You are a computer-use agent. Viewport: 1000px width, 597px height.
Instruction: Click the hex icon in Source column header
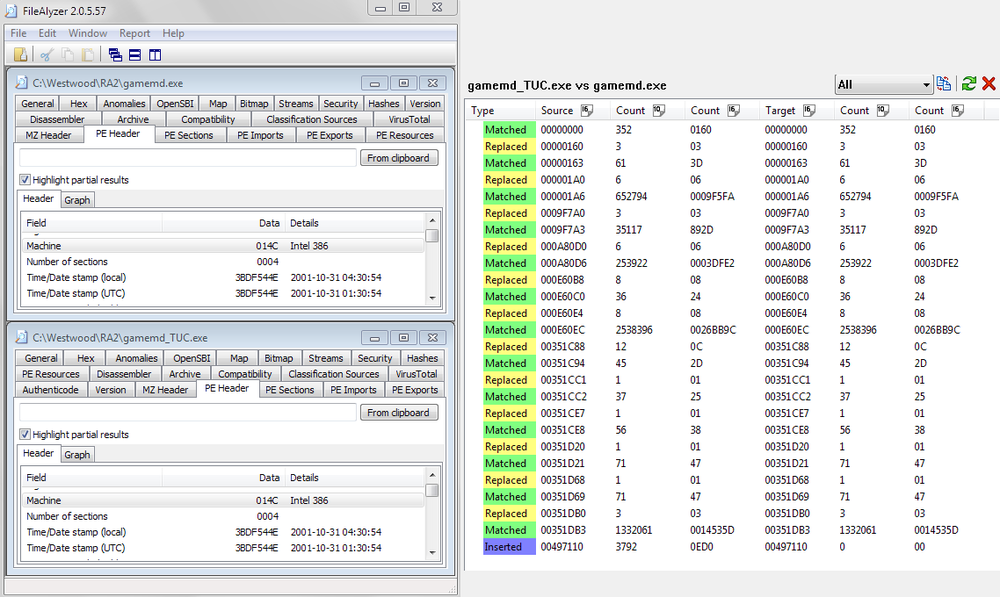587,110
